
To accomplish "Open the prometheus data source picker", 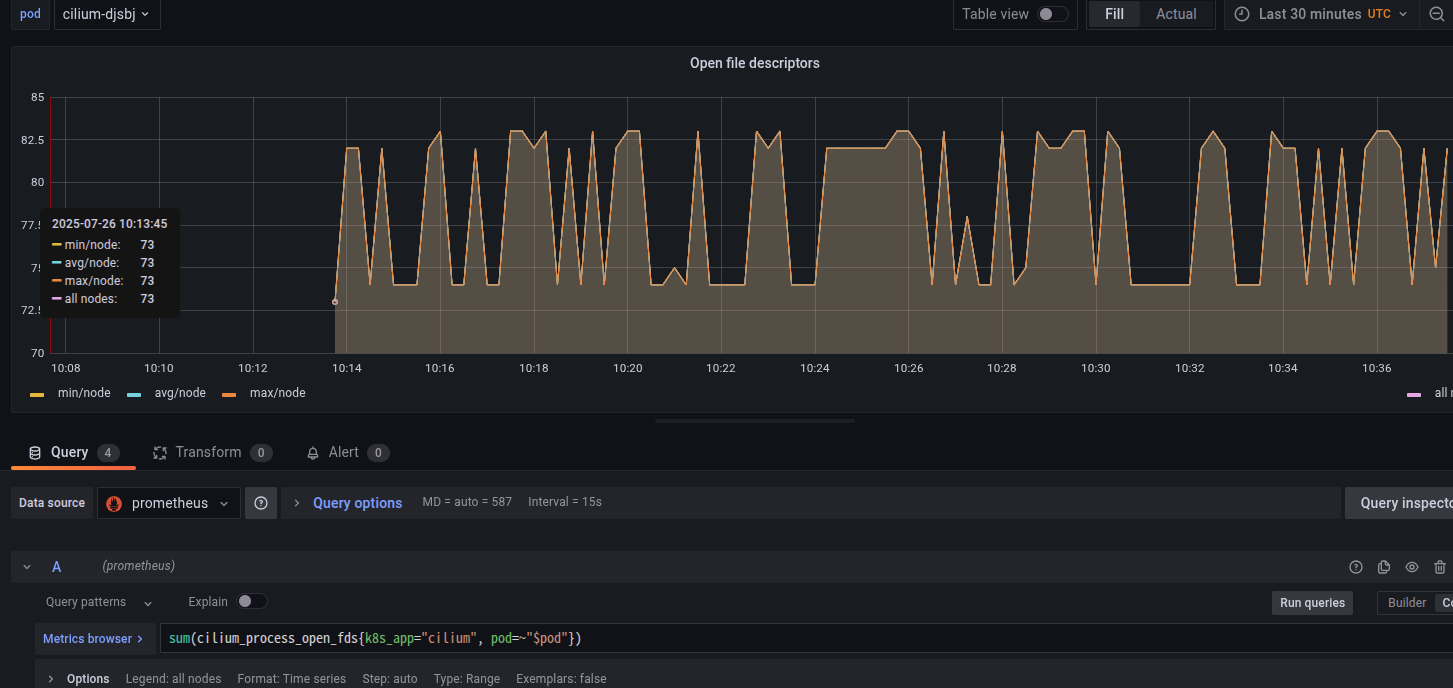I will 169,503.
